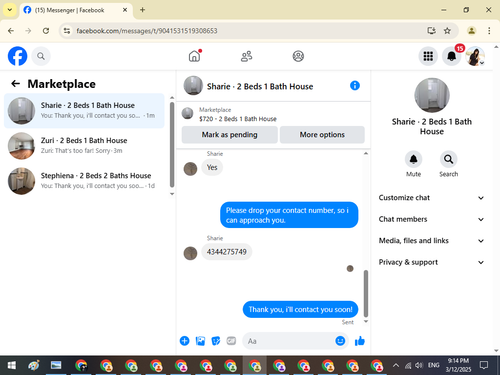Click Sharie's 'Yes' message bubble
Image resolution: width=500 pixels, height=375 pixels.
[x=212, y=167]
